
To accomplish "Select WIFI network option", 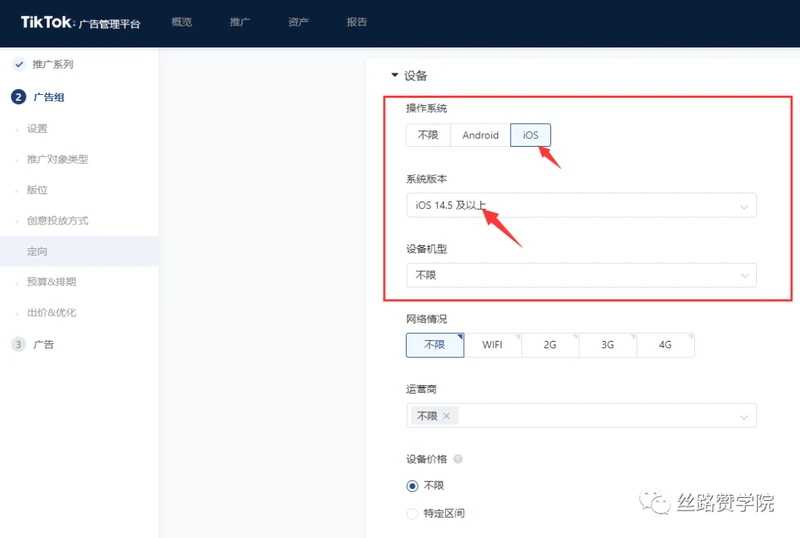I will 492,345.
